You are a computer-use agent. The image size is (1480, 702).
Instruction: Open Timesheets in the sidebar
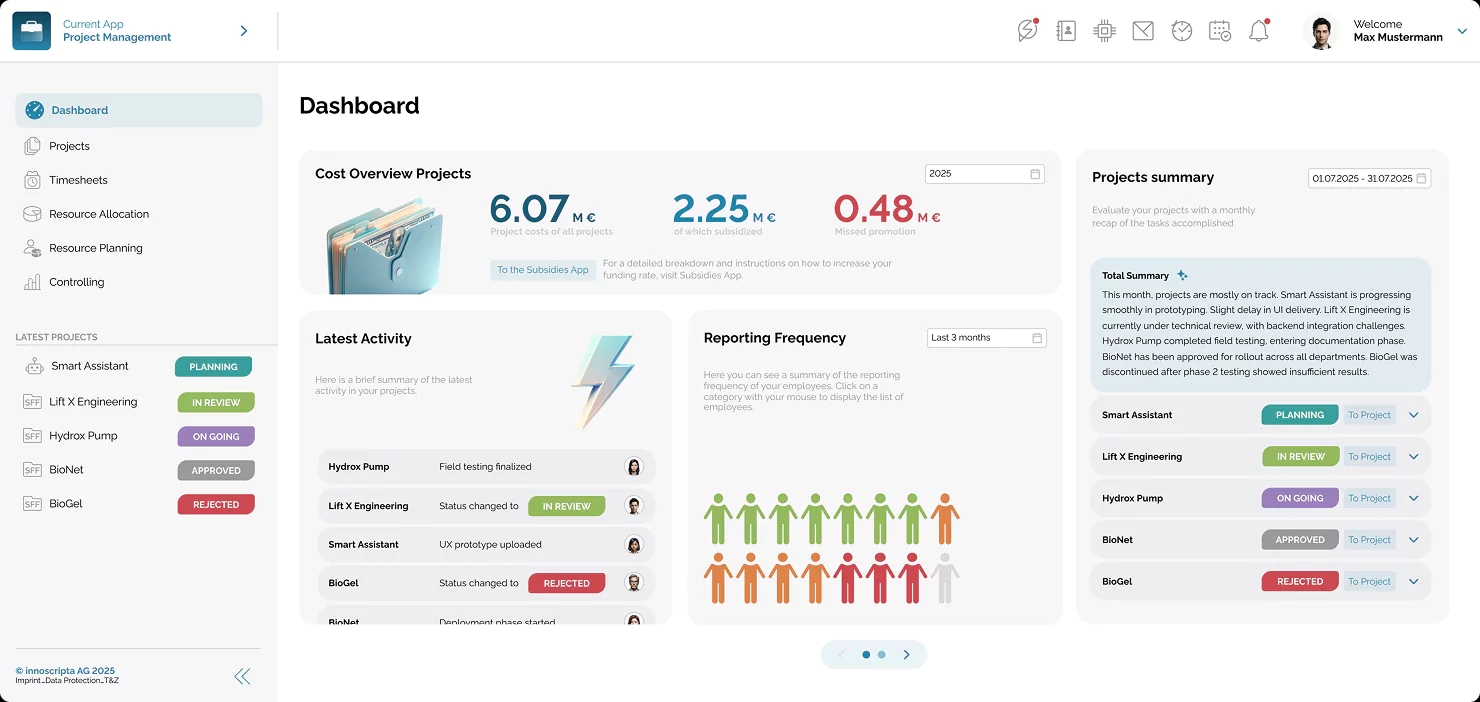pyautogui.click(x=78, y=180)
